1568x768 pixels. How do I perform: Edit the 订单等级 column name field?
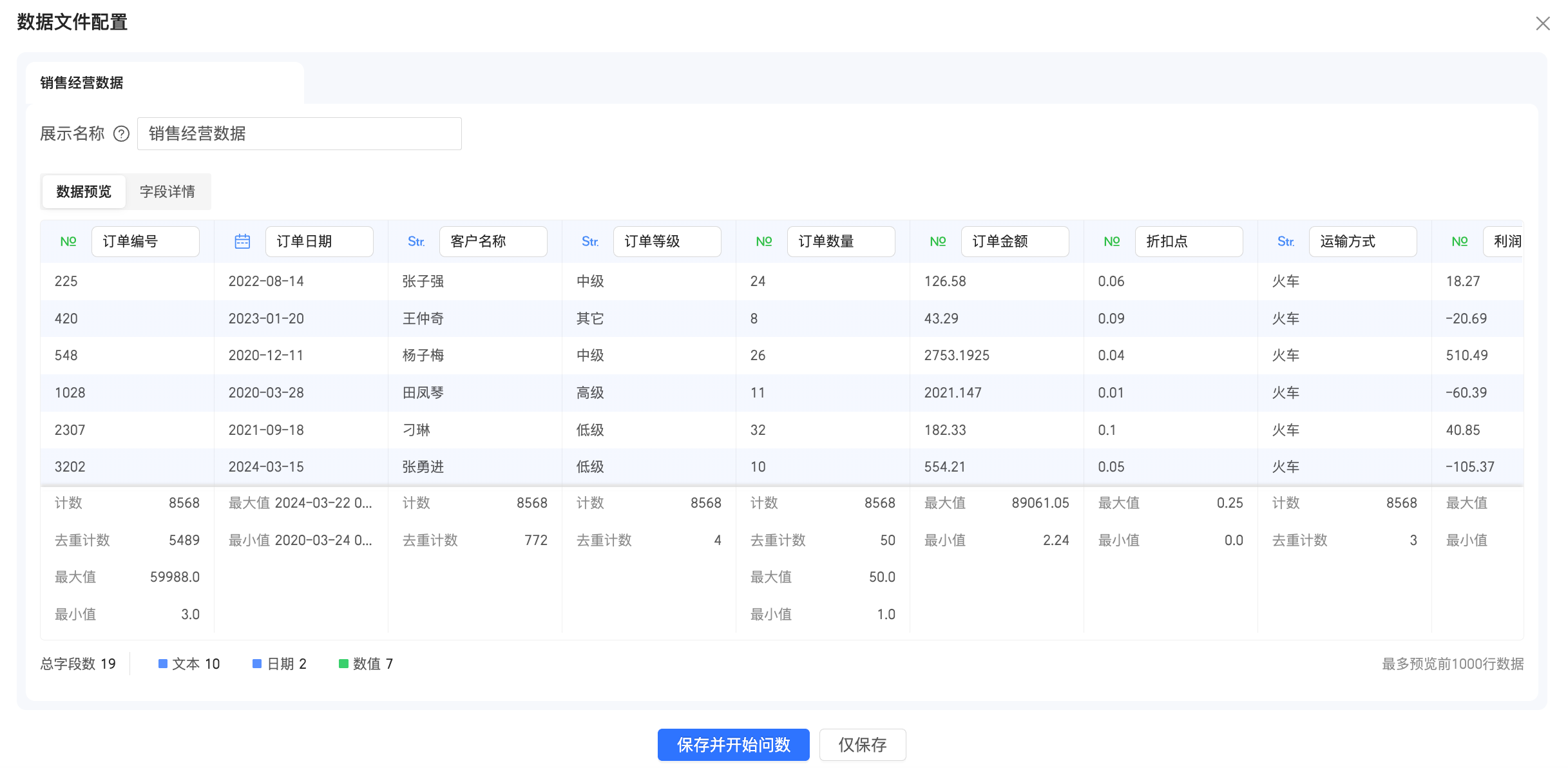click(x=667, y=242)
